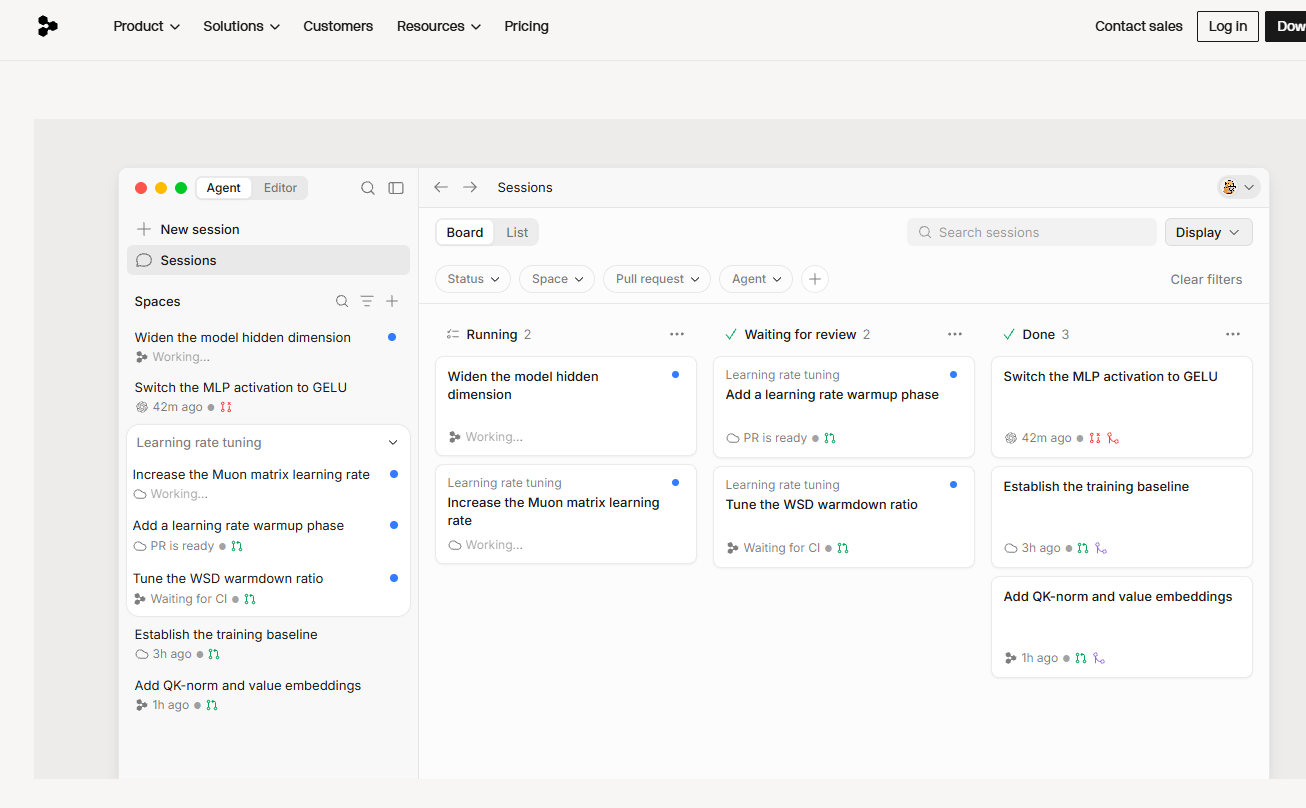This screenshot has height=808, width=1306.
Task: Click pull request icon under sidebar Establish the training baseline
Action: 214,654
